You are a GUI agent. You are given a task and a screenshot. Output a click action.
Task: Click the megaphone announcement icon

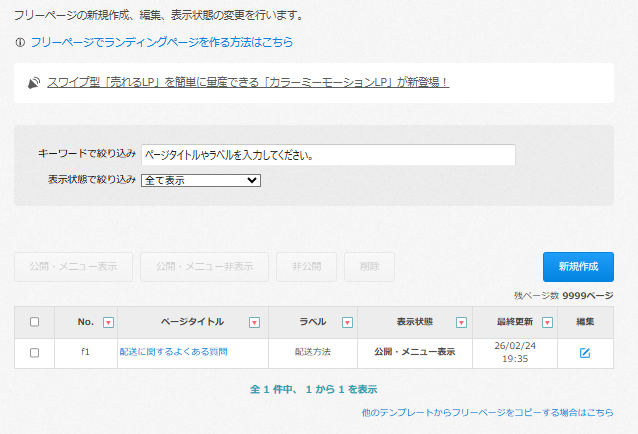tap(34, 83)
